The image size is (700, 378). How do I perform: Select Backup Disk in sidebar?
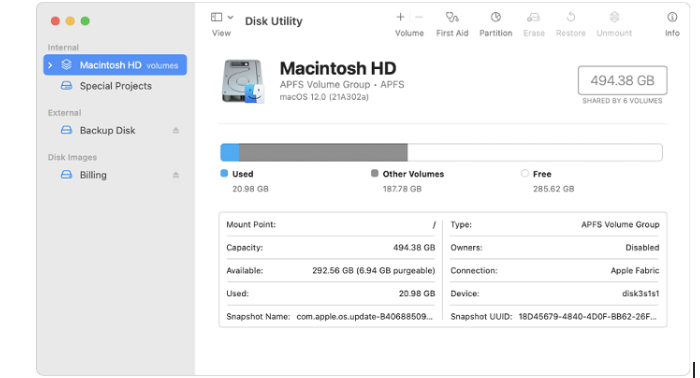pyautogui.click(x=107, y=130)
